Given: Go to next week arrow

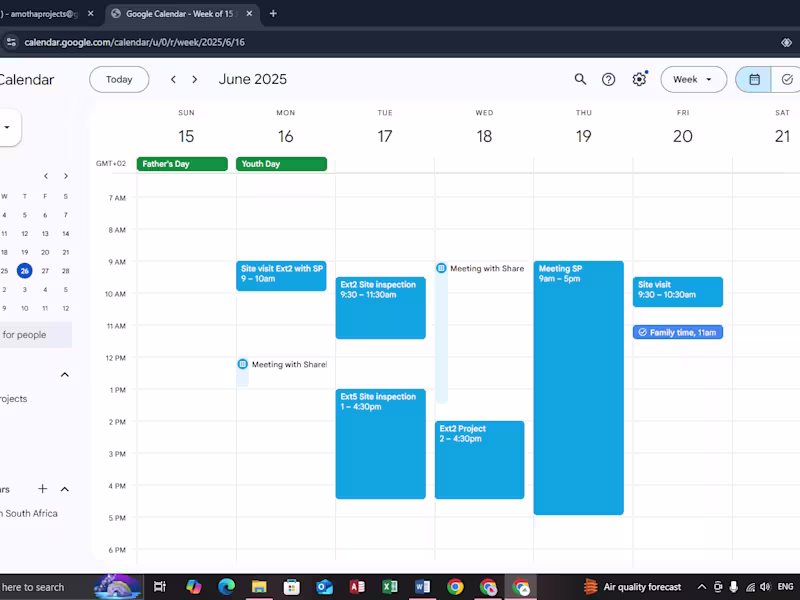Looking at the screenshot, I should click(x=194, y=79).
